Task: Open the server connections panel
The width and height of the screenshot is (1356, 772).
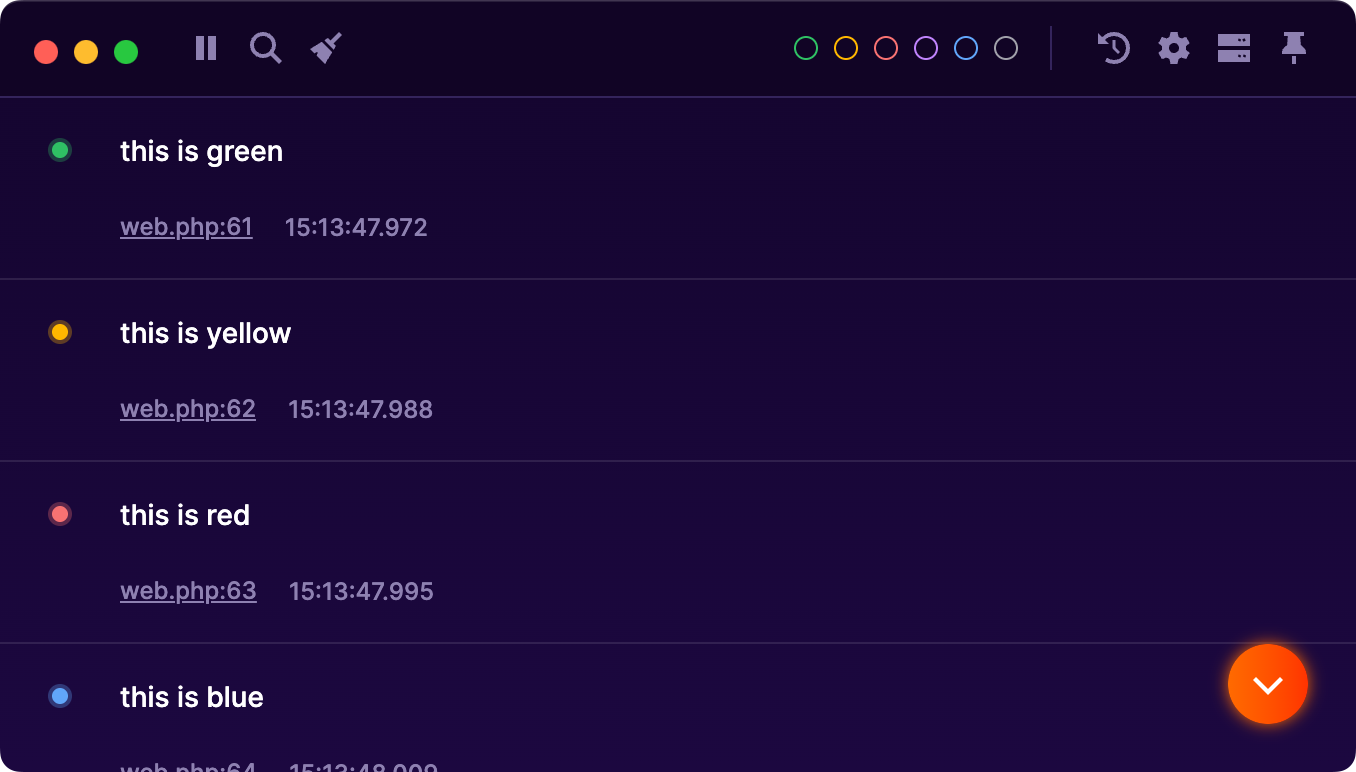Action: point(1234,48)
